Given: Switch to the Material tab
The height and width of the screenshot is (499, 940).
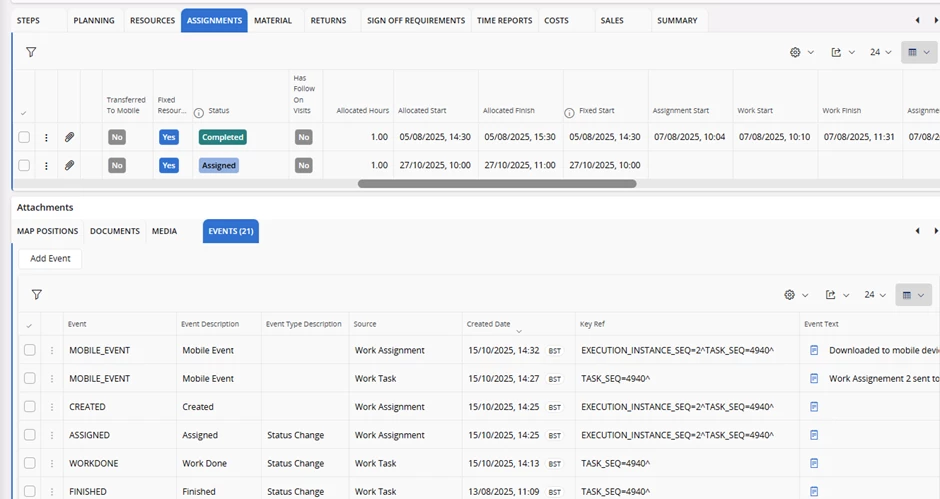Looking at the screenshot, I should tap(273, 20).
